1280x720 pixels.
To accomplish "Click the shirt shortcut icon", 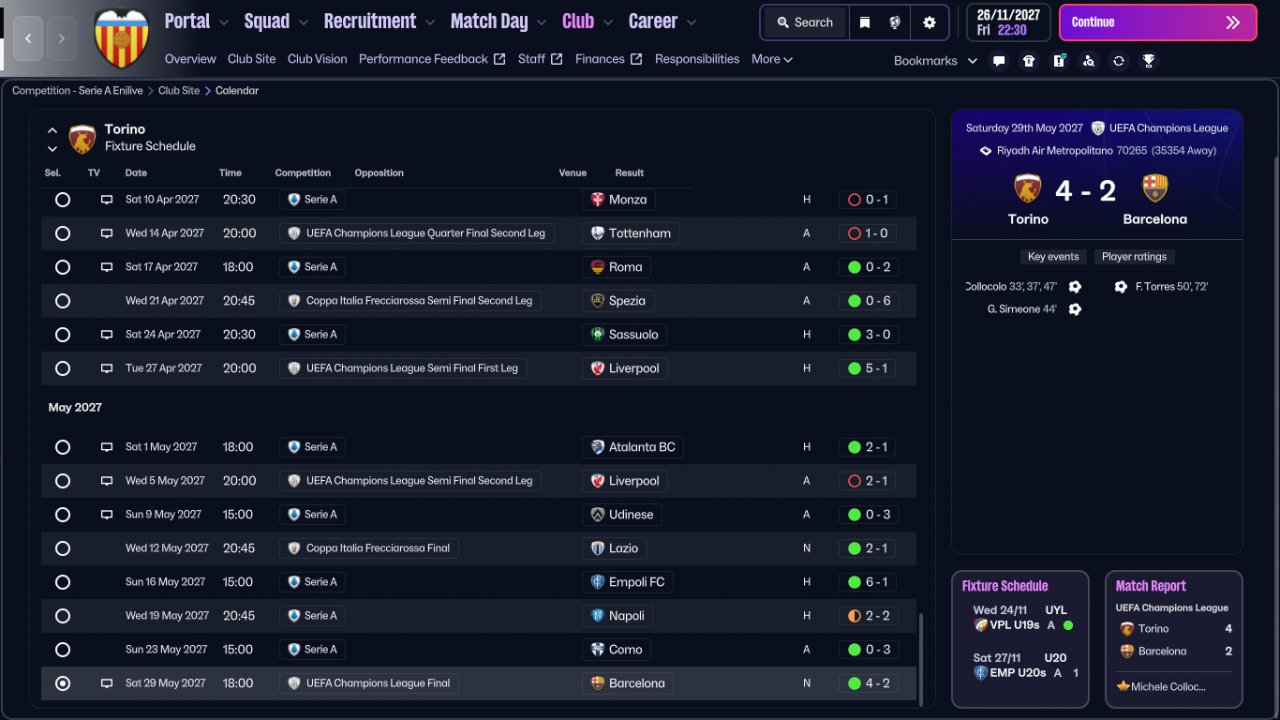I will coord(1029,61).
